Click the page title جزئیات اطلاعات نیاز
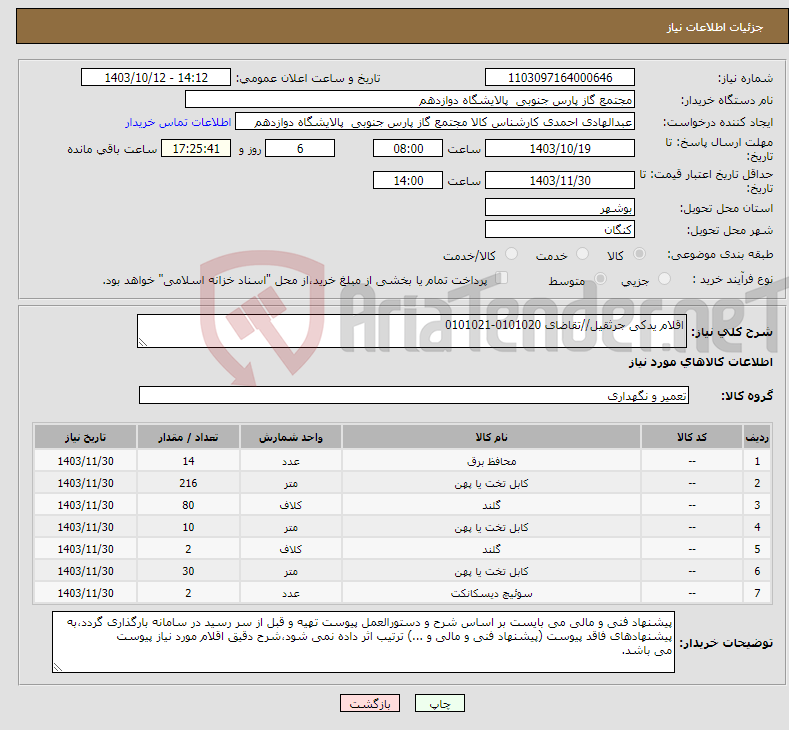The image size is (789, 730). point(715,27)
